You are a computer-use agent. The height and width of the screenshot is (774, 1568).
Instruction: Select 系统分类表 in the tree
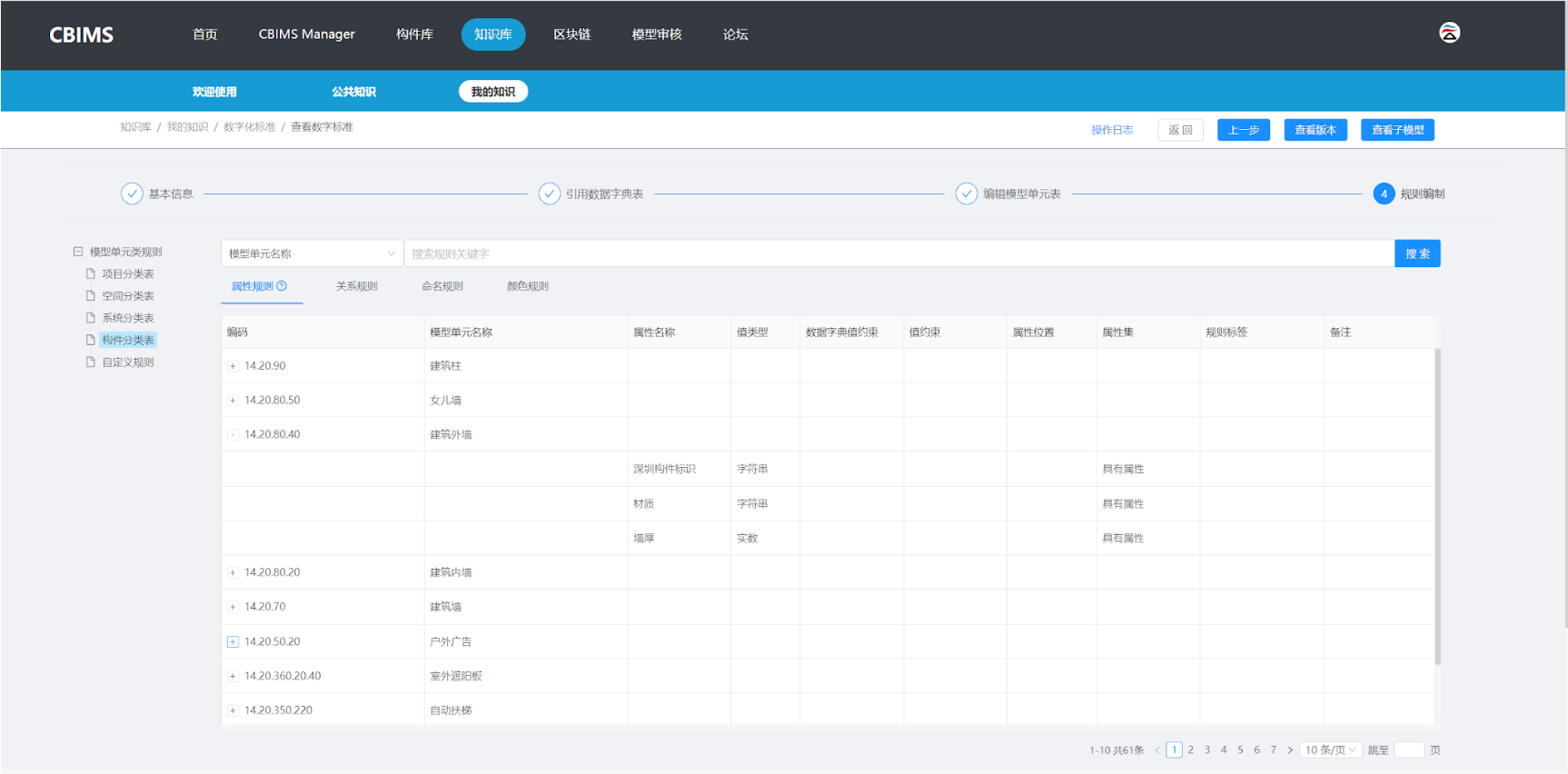(x=128, y=317)
